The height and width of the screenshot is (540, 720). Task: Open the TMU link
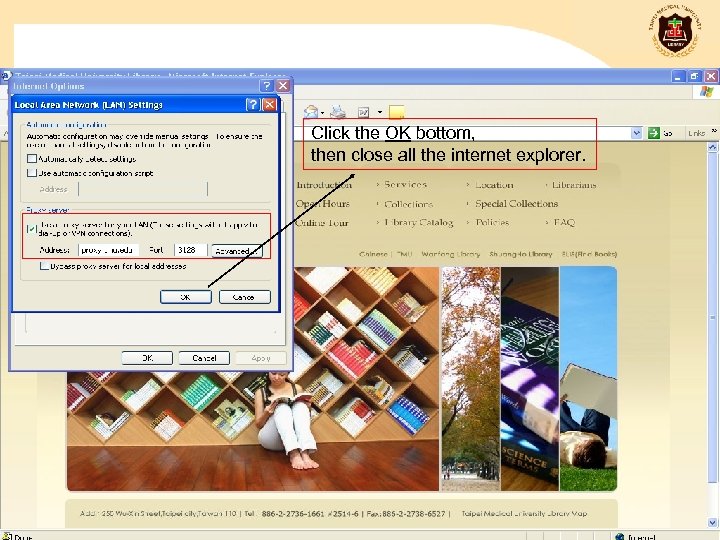point(404,254)
